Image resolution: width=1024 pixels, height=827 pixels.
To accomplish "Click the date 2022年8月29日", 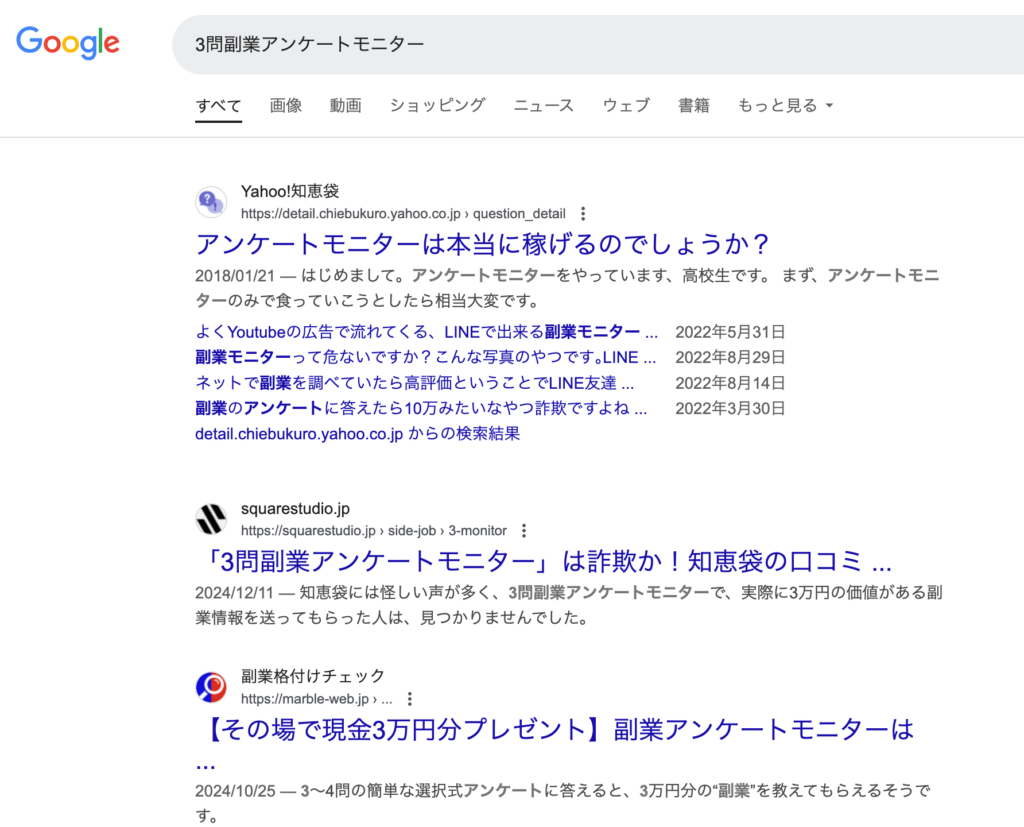I will pyautogui.click(x=730, y=357).
